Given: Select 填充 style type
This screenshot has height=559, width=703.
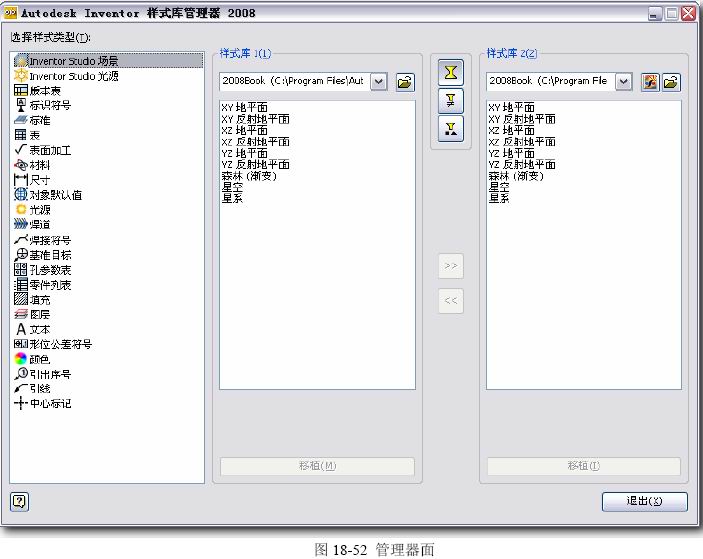Looking at the screenshot, I should pyautogui.click(x=32, y=299).
